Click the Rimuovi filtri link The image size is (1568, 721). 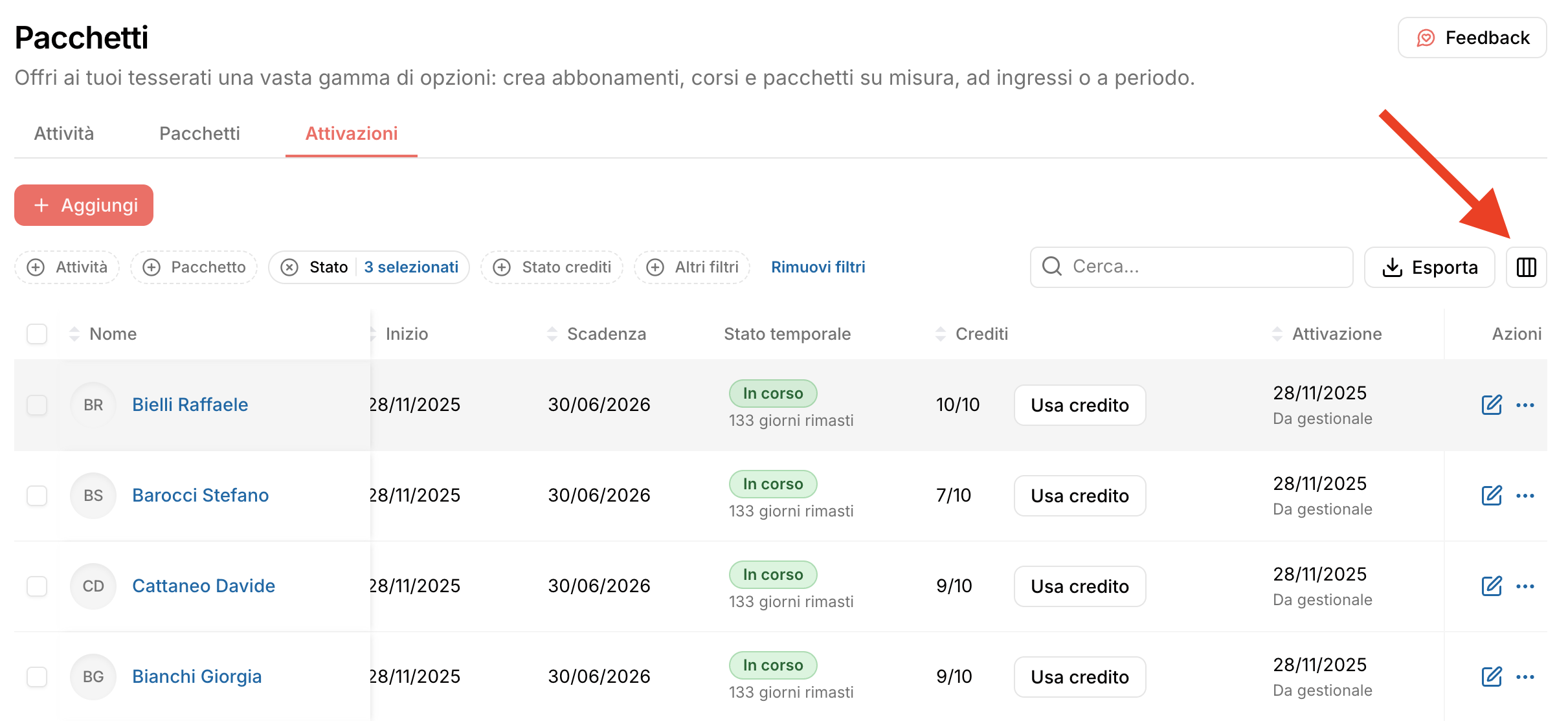pyautogui.click(x=818, y=267)
